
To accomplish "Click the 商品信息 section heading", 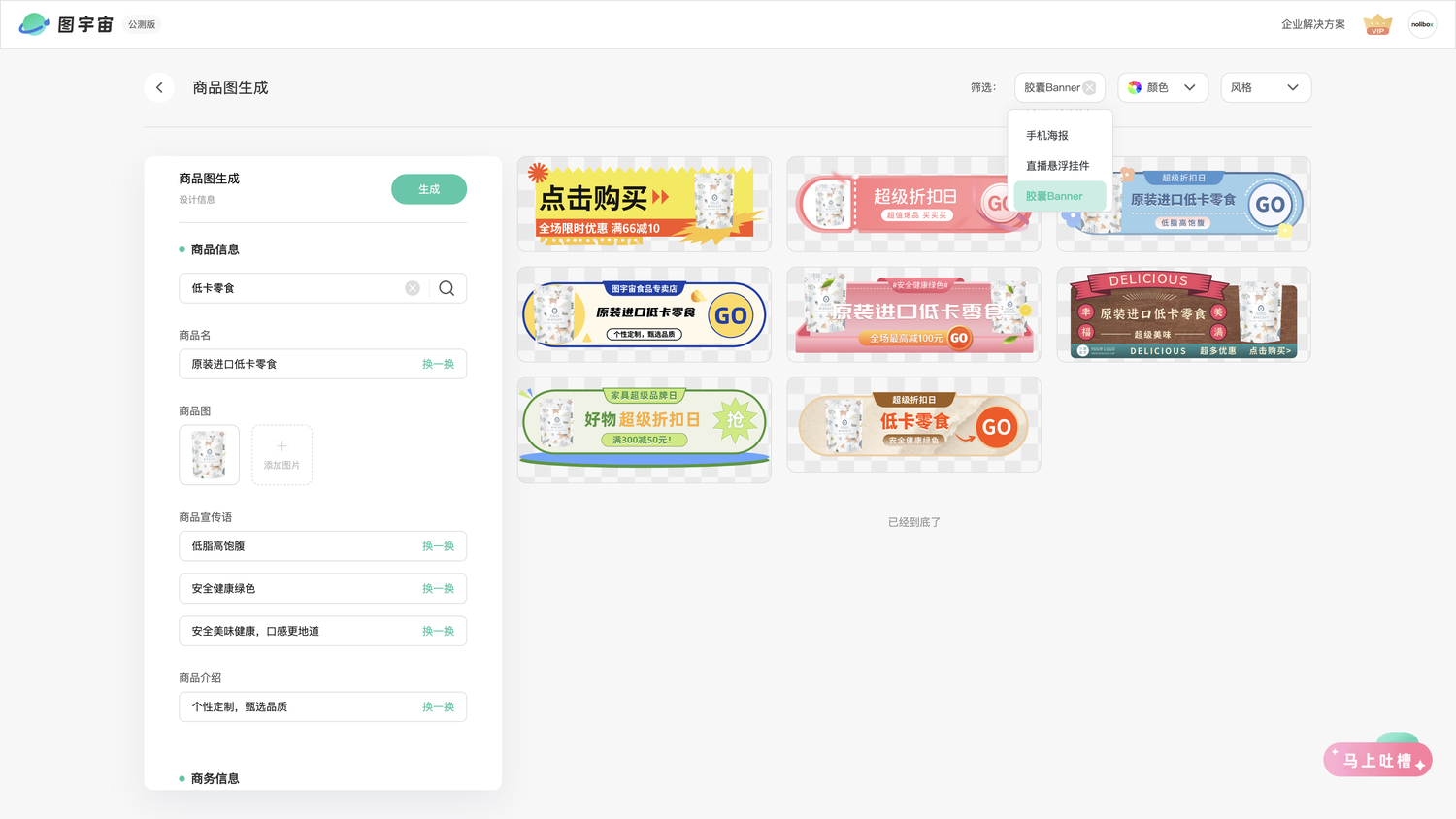I will (x=215, y=249).
